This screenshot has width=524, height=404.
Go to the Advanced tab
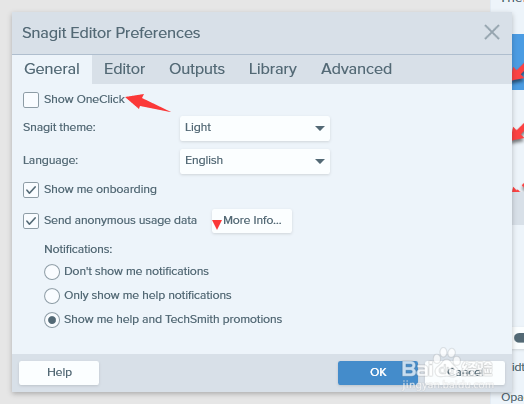[356, 69]
